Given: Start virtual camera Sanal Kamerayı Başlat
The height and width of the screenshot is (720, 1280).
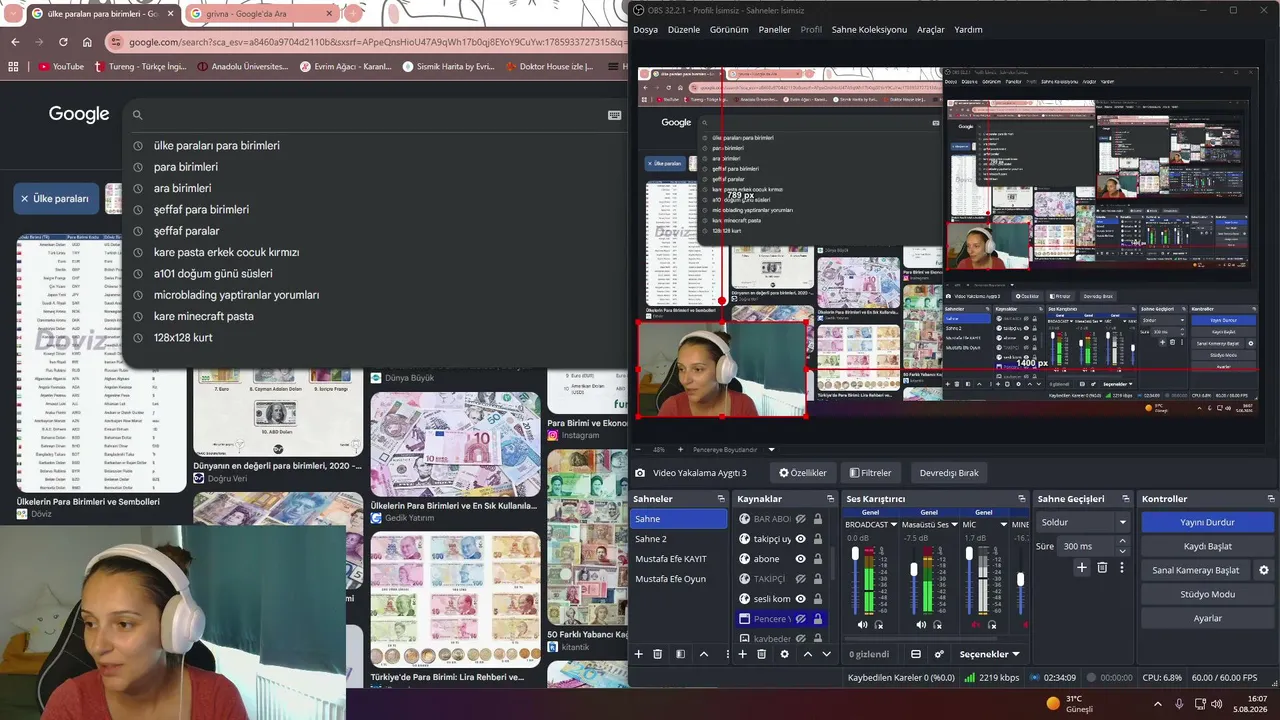Looking at the screenshot, I should 1195,570.
